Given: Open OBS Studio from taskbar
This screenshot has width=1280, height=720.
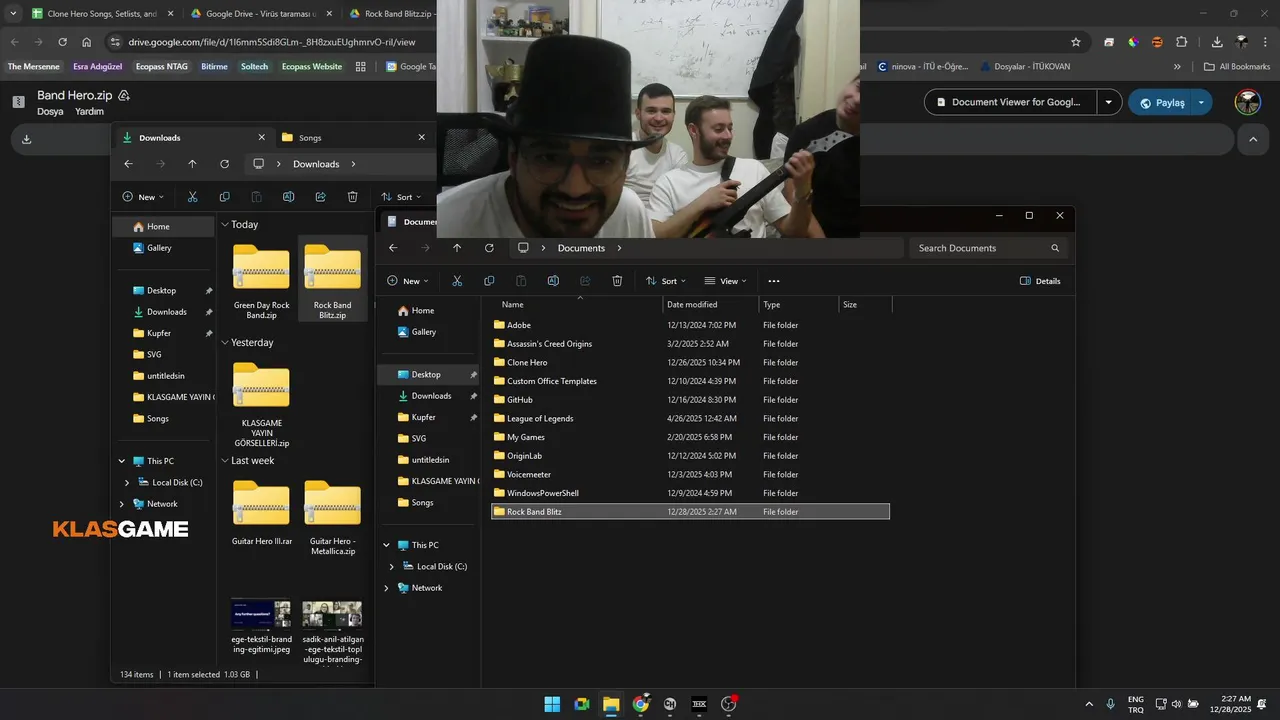Looking at the screenshot, I should 728,704.
